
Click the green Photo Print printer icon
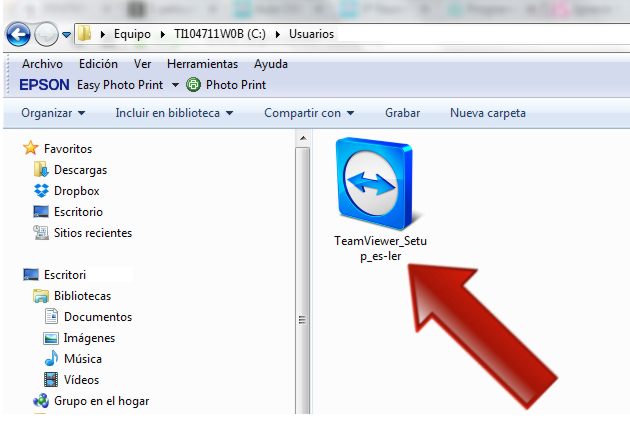193,85
